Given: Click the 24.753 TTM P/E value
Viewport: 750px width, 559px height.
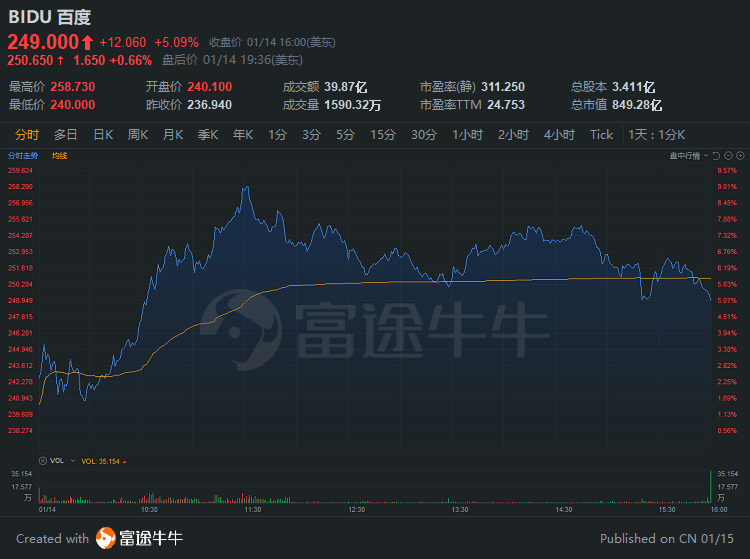Looking at the screenshot, I should click(x=506, y=105).
